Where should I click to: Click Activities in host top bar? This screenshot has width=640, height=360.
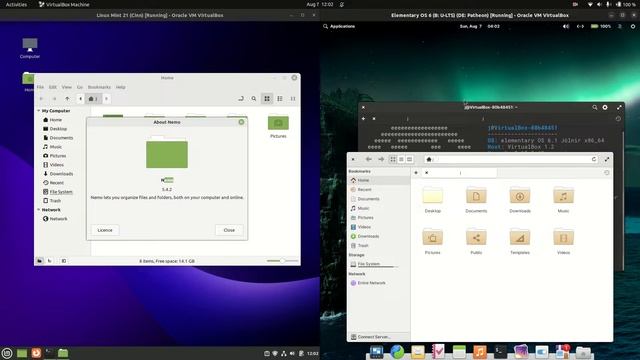16,4
